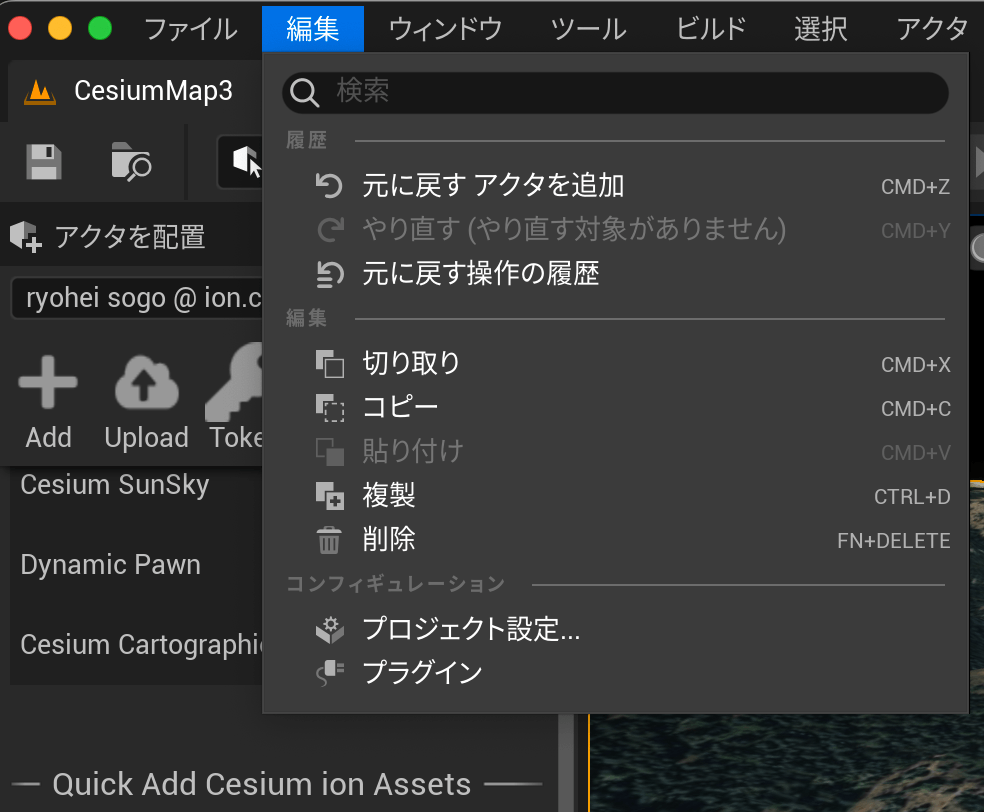The width and height of the screenshot is (984, 812).
Task: Click the Token key icon
Action: [235, 382]
